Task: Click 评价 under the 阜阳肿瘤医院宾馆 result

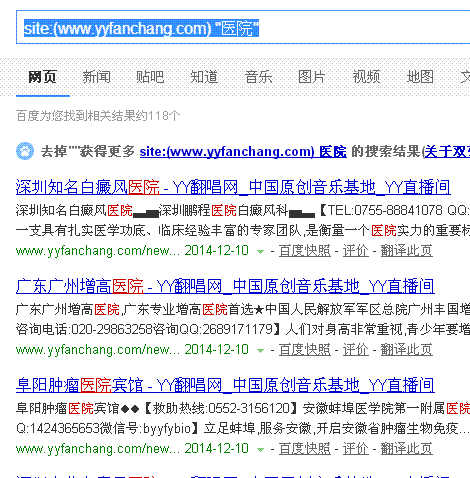Action: 356,449
